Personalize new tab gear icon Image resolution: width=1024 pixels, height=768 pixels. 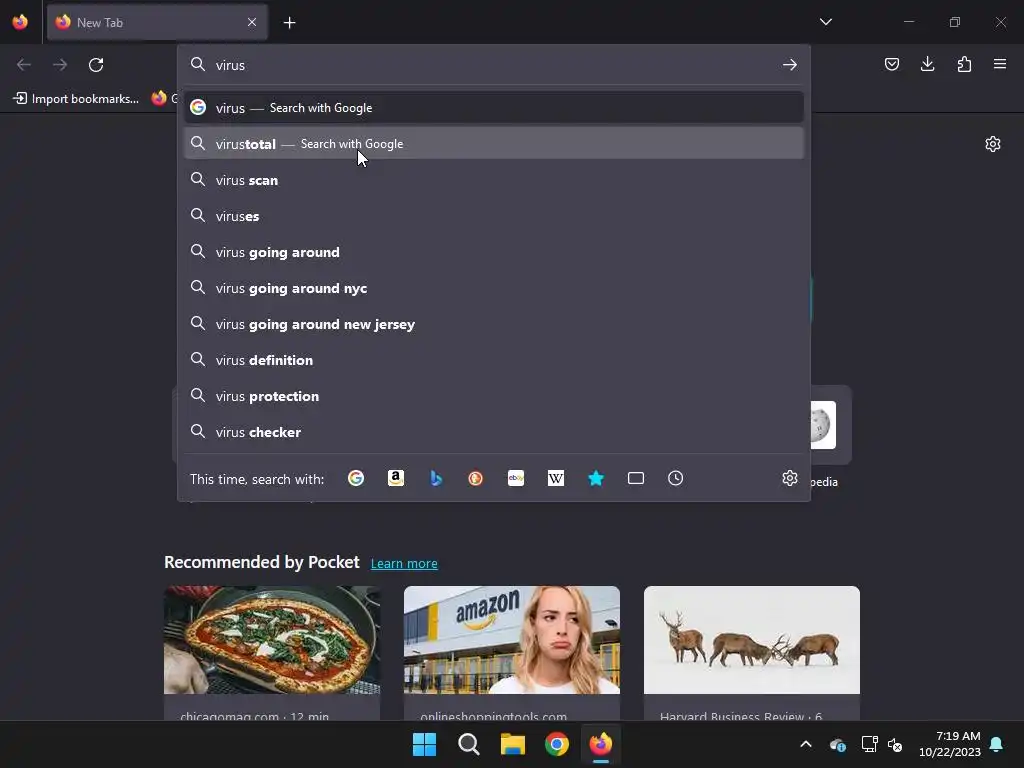tap(993, 144)
